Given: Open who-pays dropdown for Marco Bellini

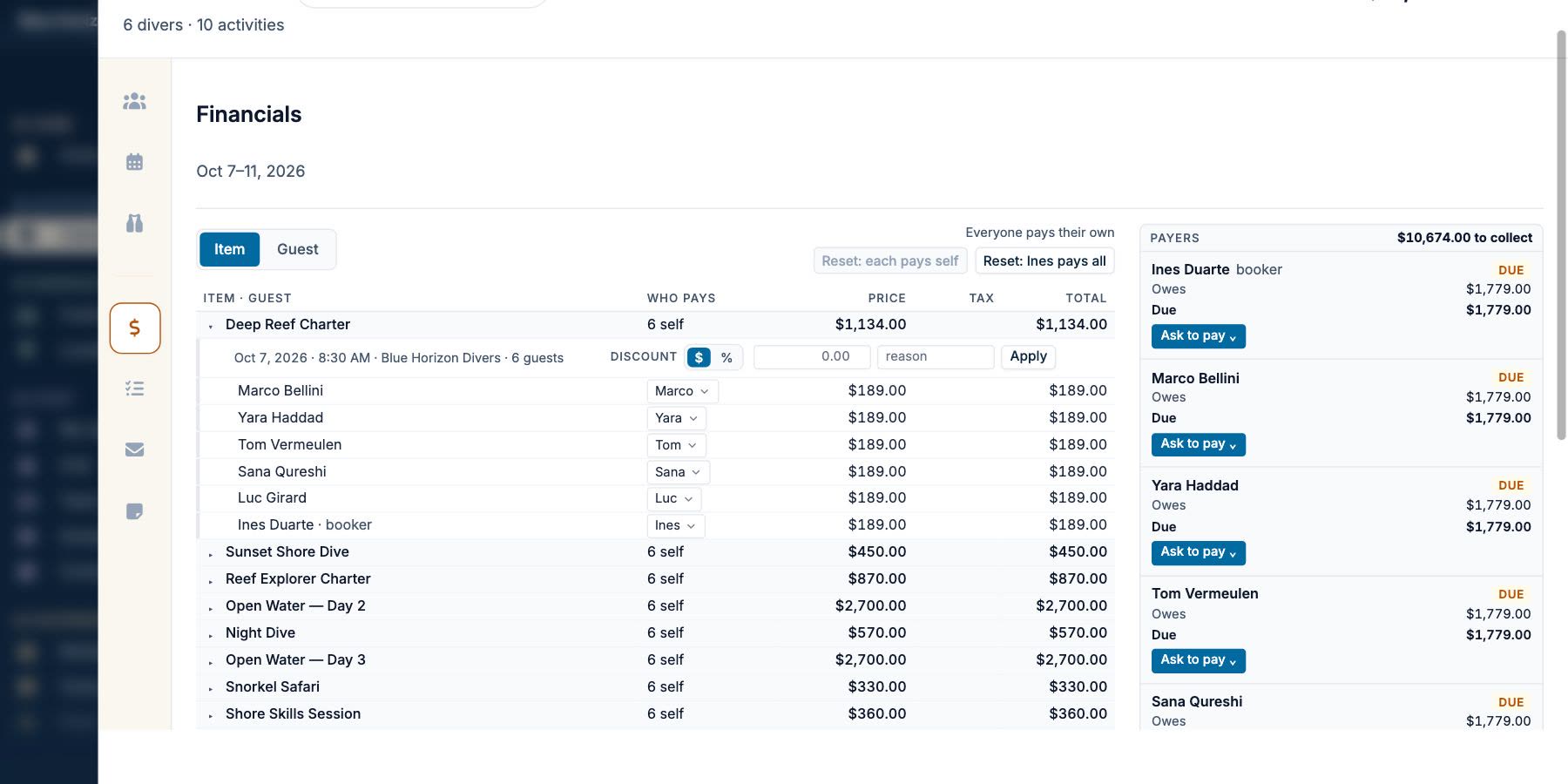Looking at the screenshot, I should tap(682, 391).
